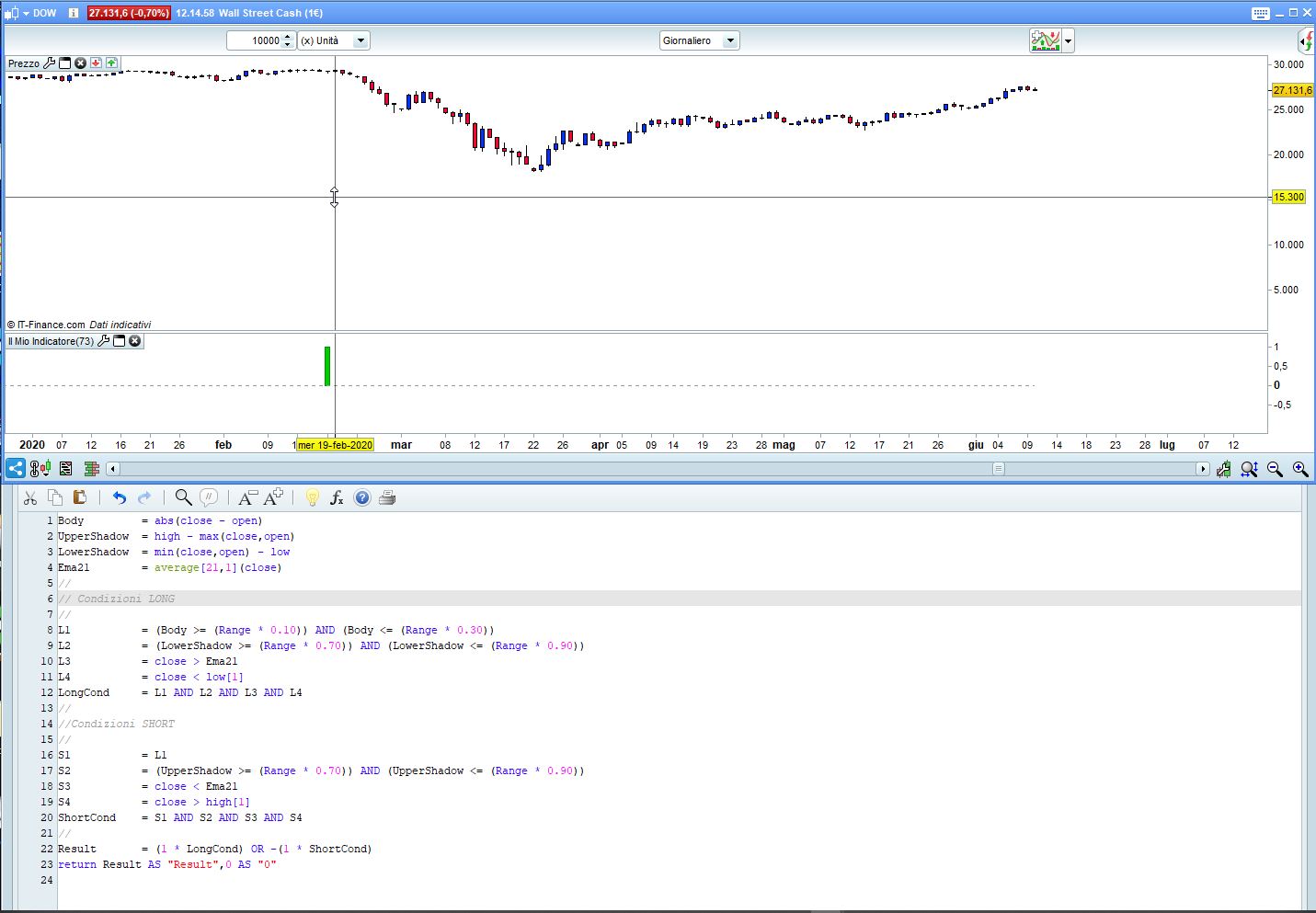Expand the trading side panel arrow

pos(1306,40)
